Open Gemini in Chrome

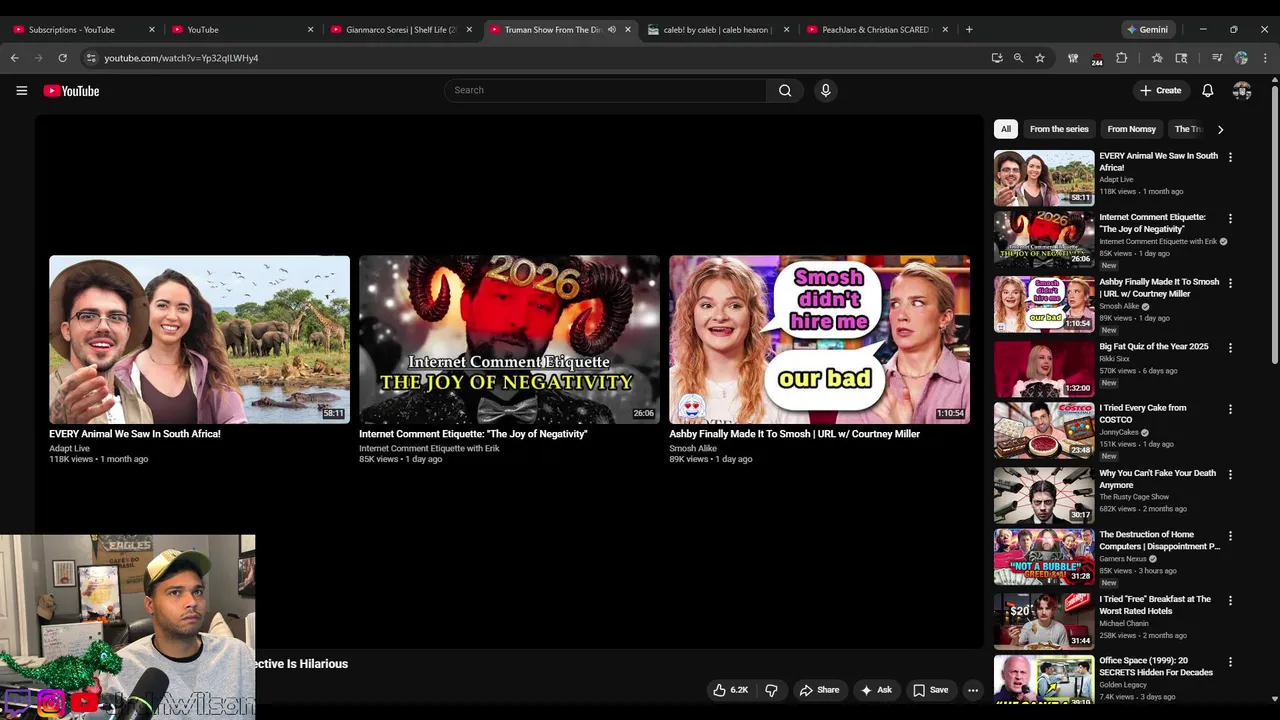point(1146,29)
